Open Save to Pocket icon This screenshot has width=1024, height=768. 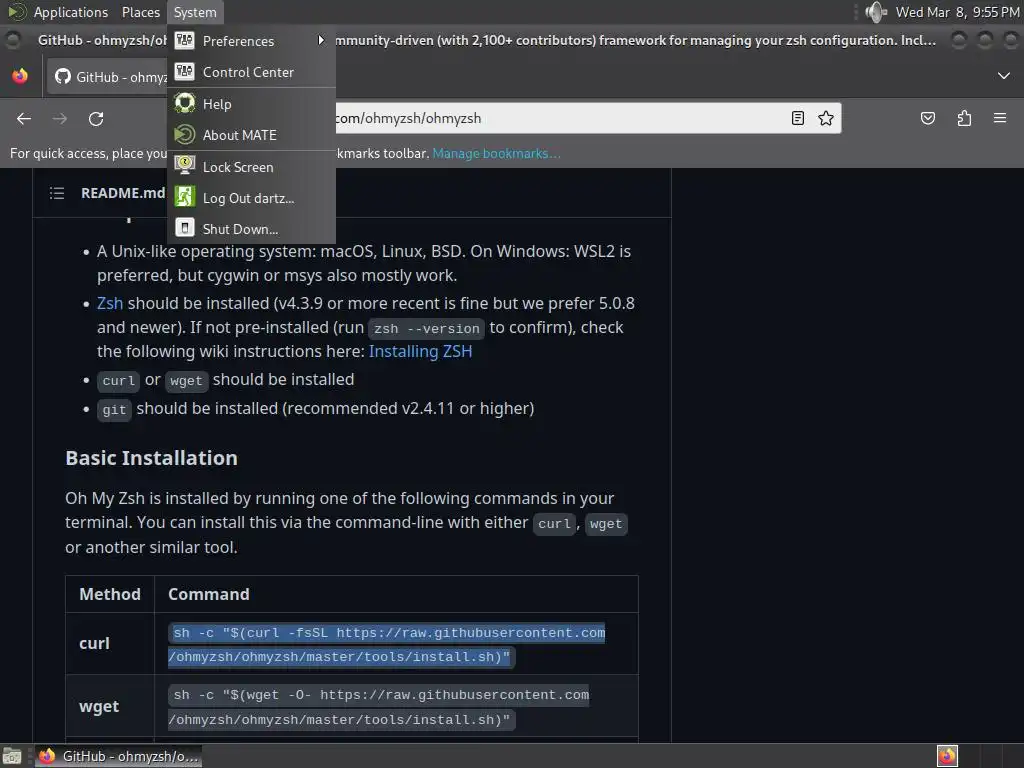coord(927,118)
